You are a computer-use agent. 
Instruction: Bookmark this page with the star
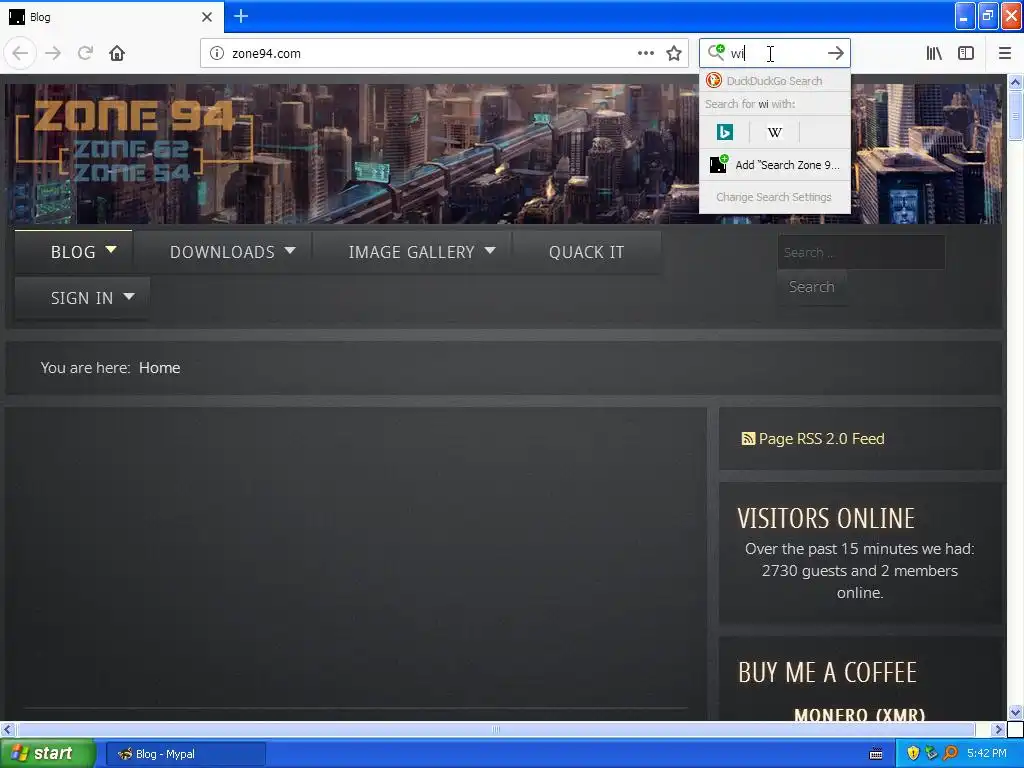pyautogui.click(x=674, y=53)
